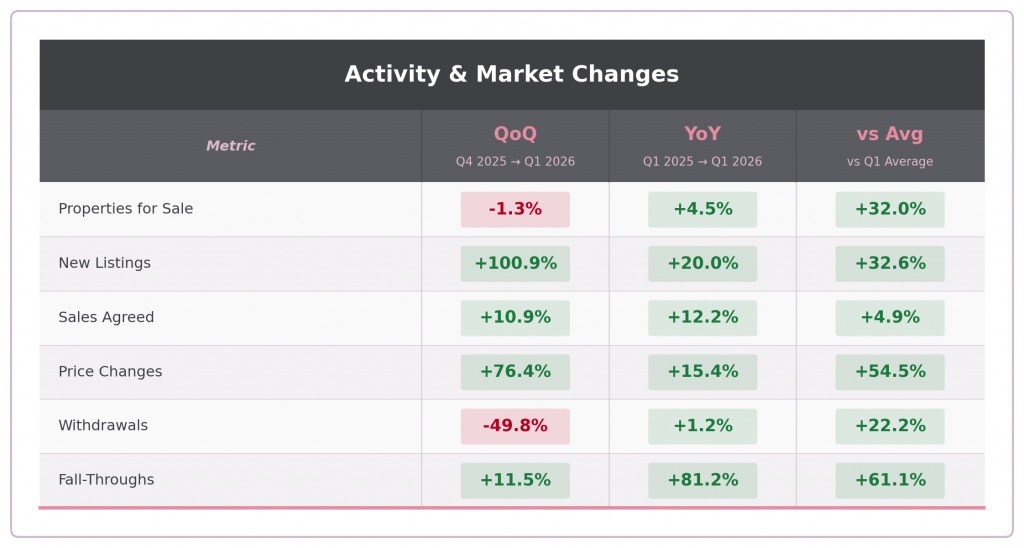Click the New Listings row label
This screenshot has height=548, width=1024.
click(105, 263)
